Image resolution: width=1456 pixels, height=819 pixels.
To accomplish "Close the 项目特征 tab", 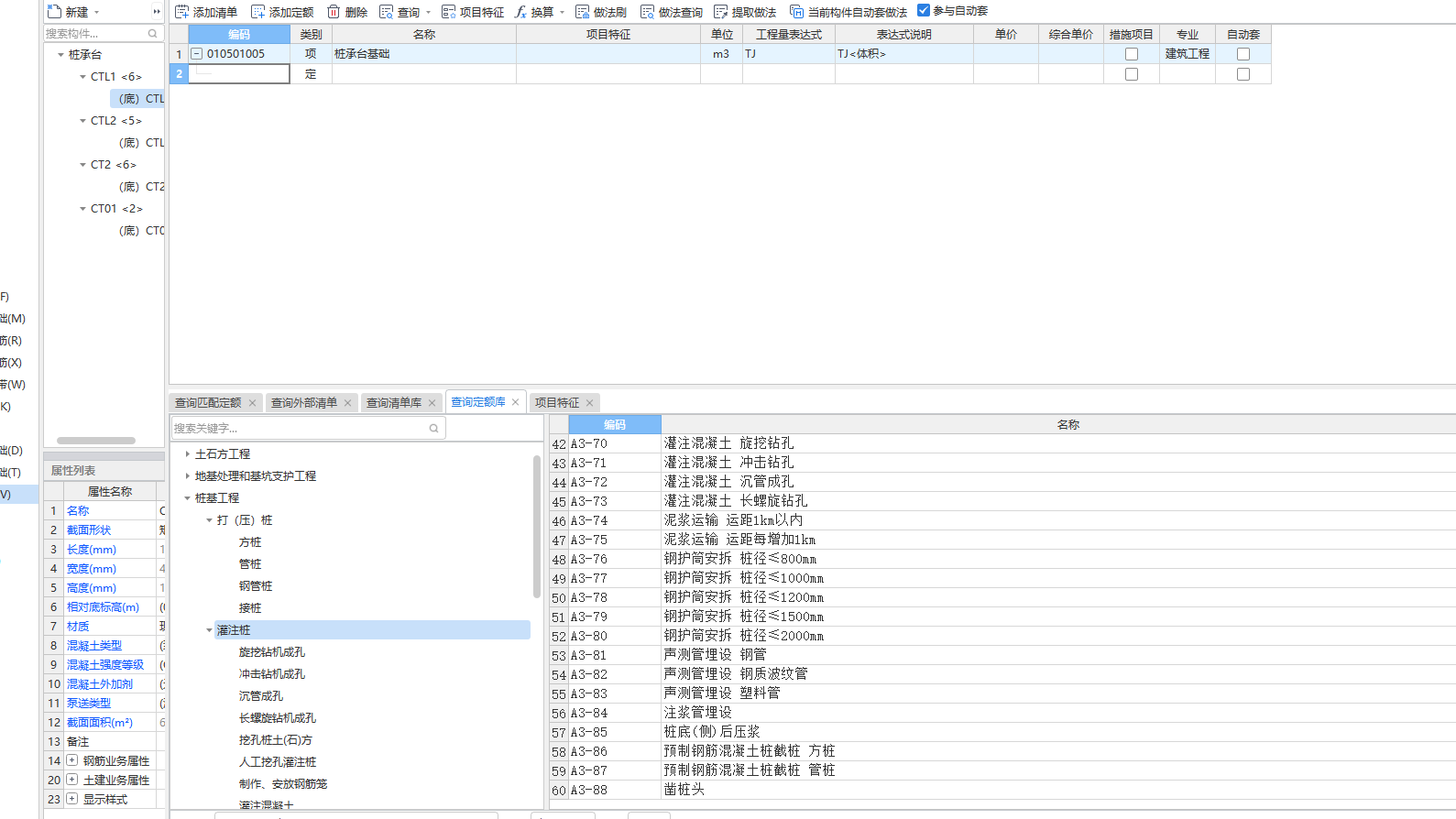I will [590, 403].
